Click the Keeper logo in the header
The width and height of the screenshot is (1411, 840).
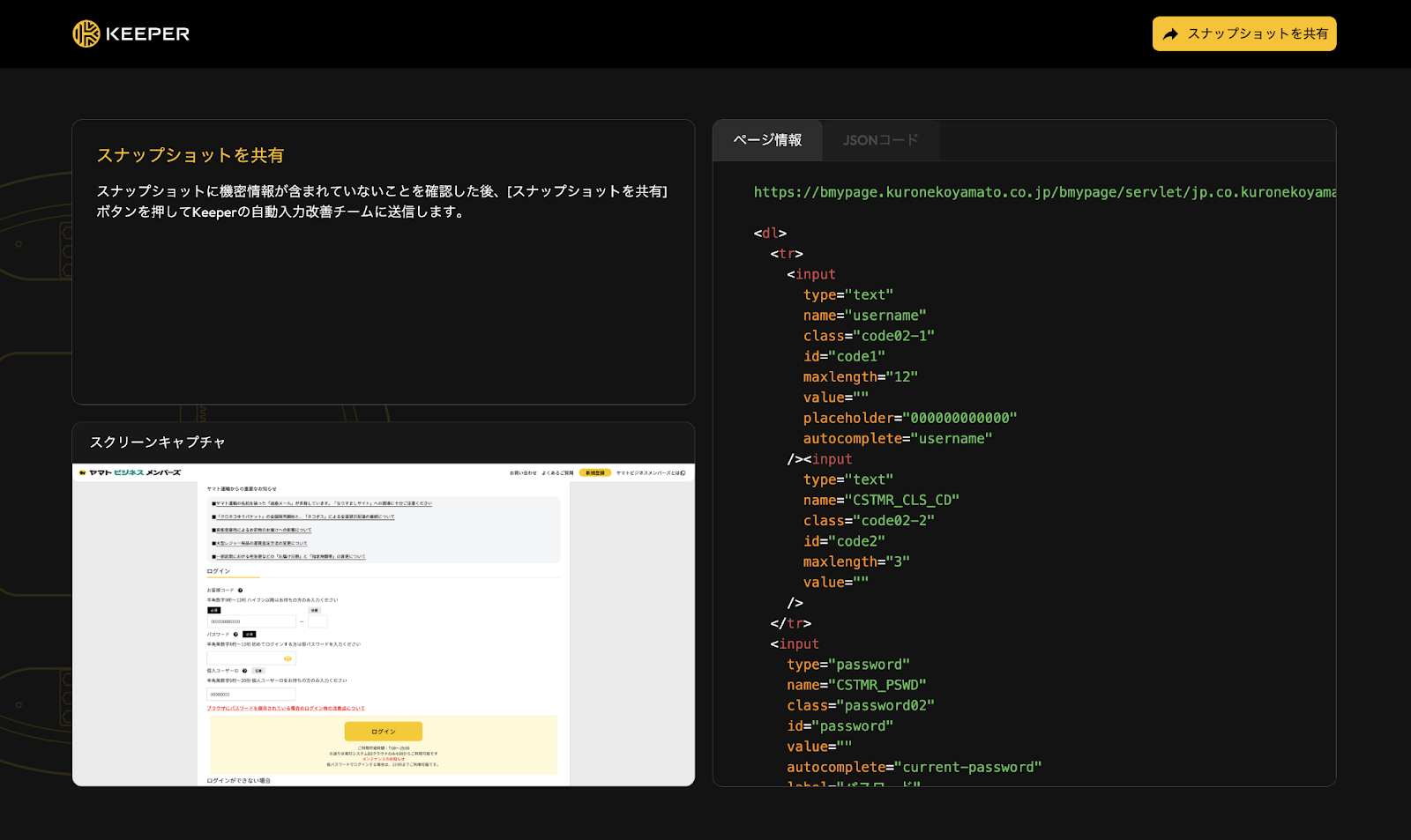point(131,34)
